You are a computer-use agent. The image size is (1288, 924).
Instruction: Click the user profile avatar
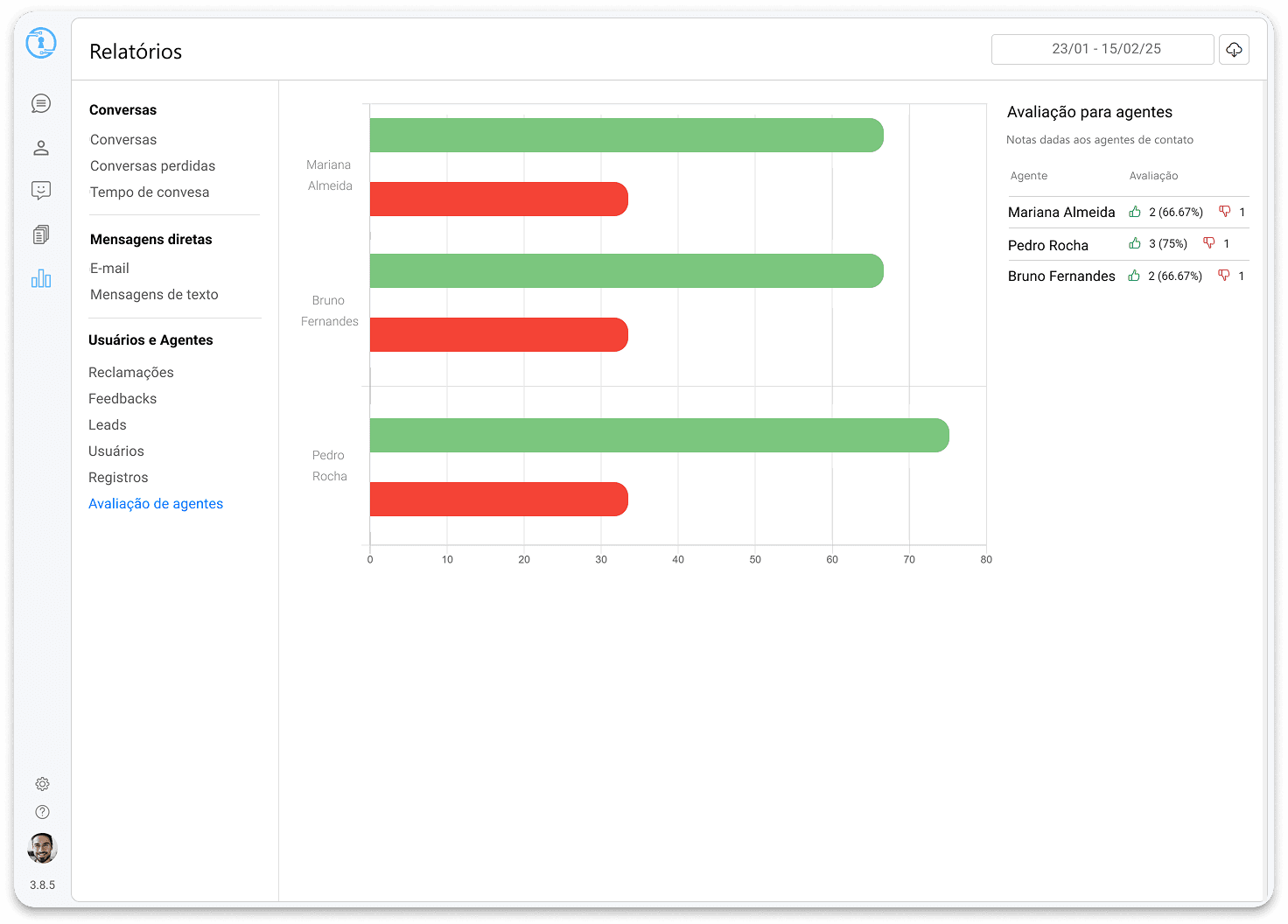[x=42, y=848]
